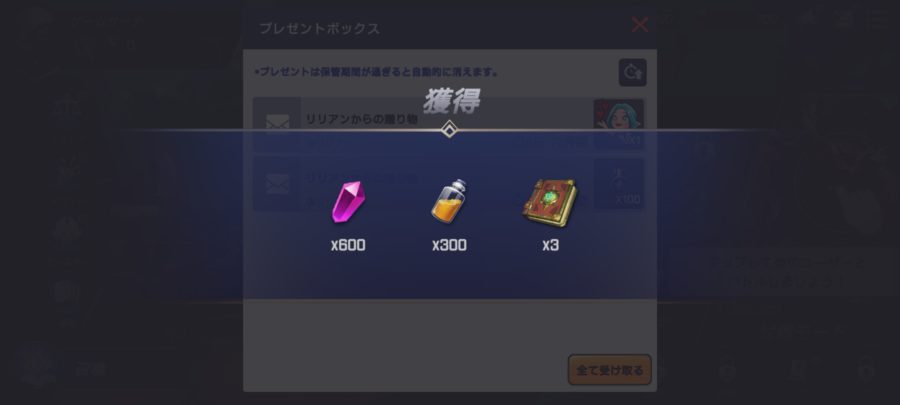
Task: Click the present expiry notice text
Action: (377, 73)
